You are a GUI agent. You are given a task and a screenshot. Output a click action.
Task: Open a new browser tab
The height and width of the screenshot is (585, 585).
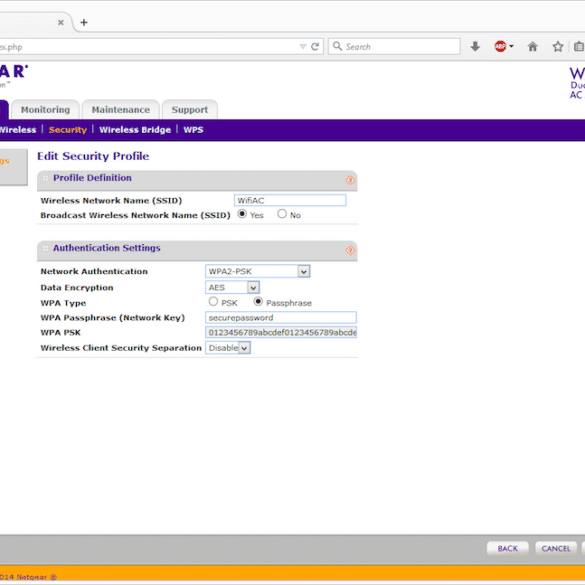coord(84,23)
